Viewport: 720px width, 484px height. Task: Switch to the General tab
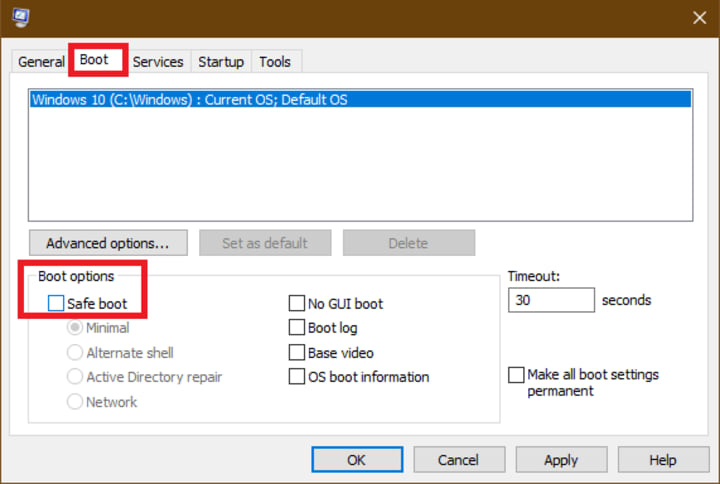41,62
